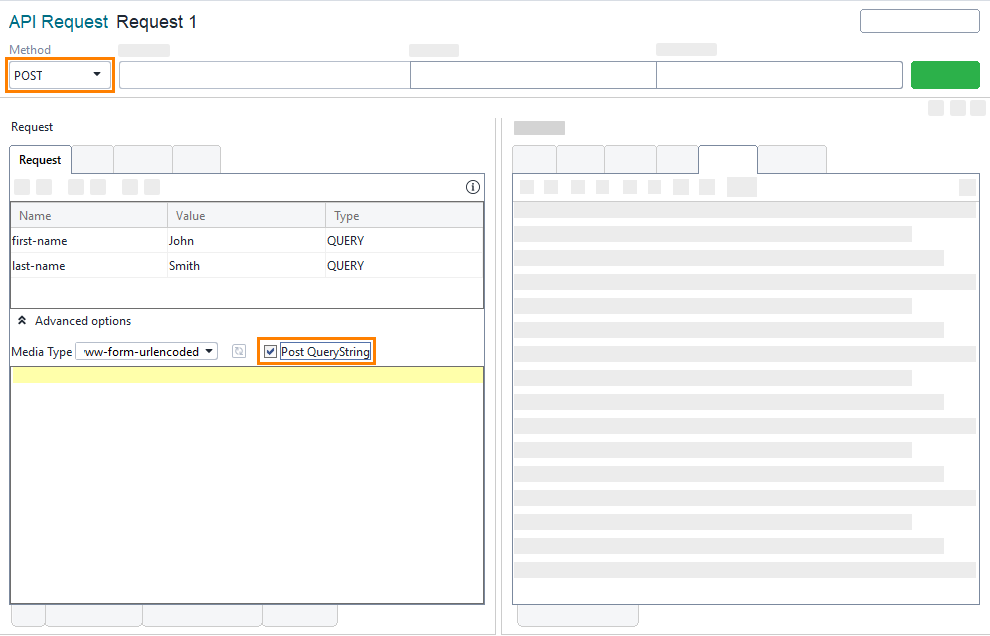Viewport: 990px width, 636px height.
Task: Click the Type column header
Action: coord(403,216)
